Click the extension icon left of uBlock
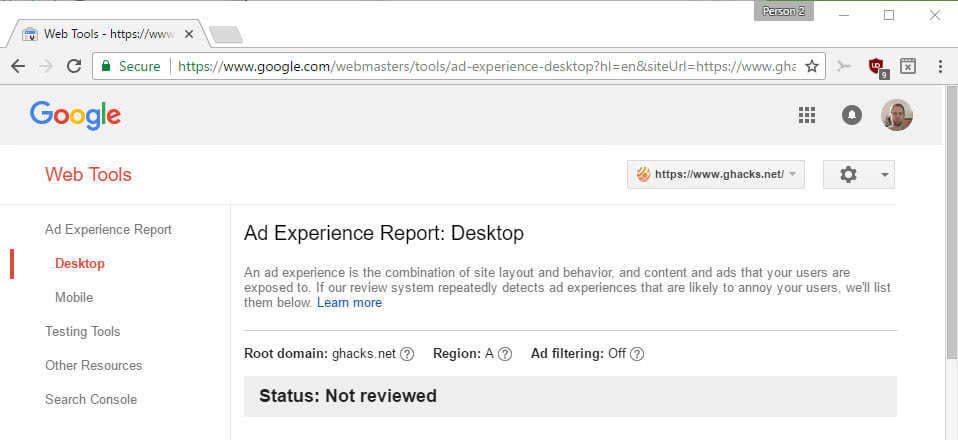 pos(844,66)
